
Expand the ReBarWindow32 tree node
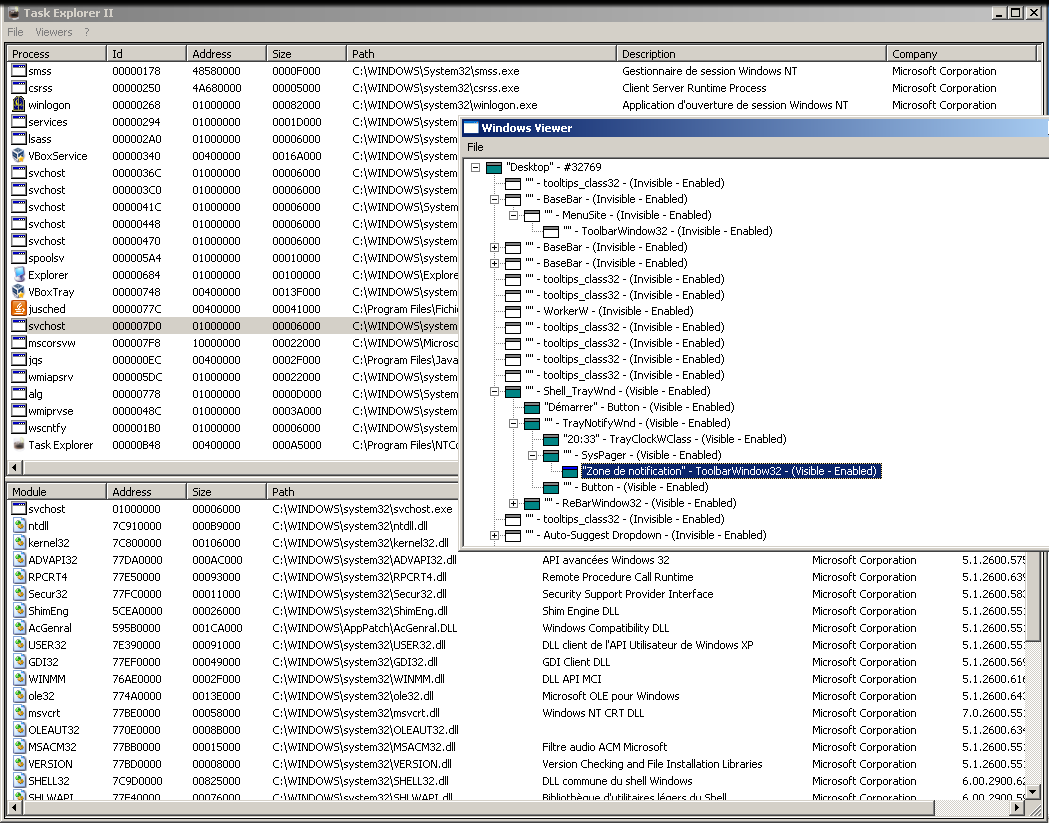pyautogui.click(x=514, y=503)
